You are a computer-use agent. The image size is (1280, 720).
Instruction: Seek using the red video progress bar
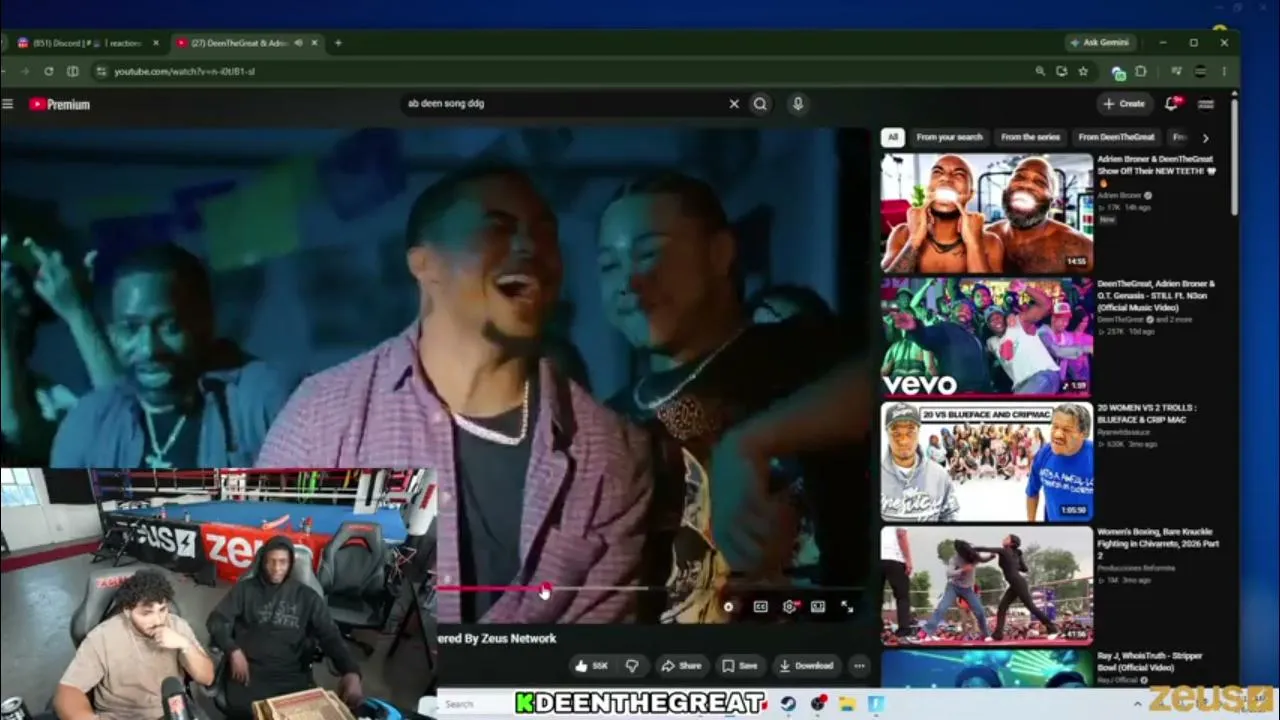650,588
